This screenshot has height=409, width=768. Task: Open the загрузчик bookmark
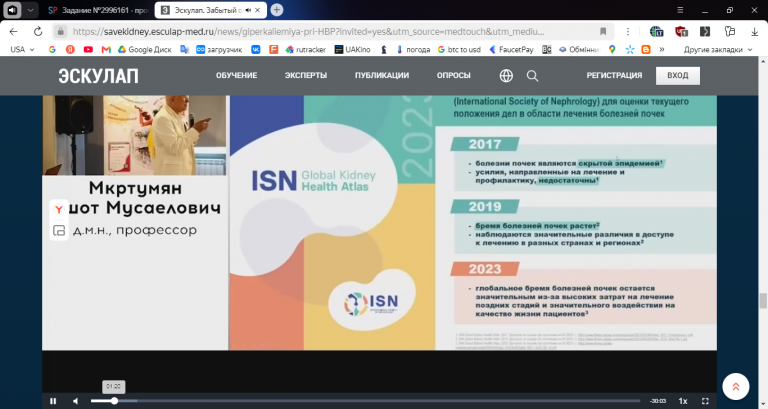[219, 49]
